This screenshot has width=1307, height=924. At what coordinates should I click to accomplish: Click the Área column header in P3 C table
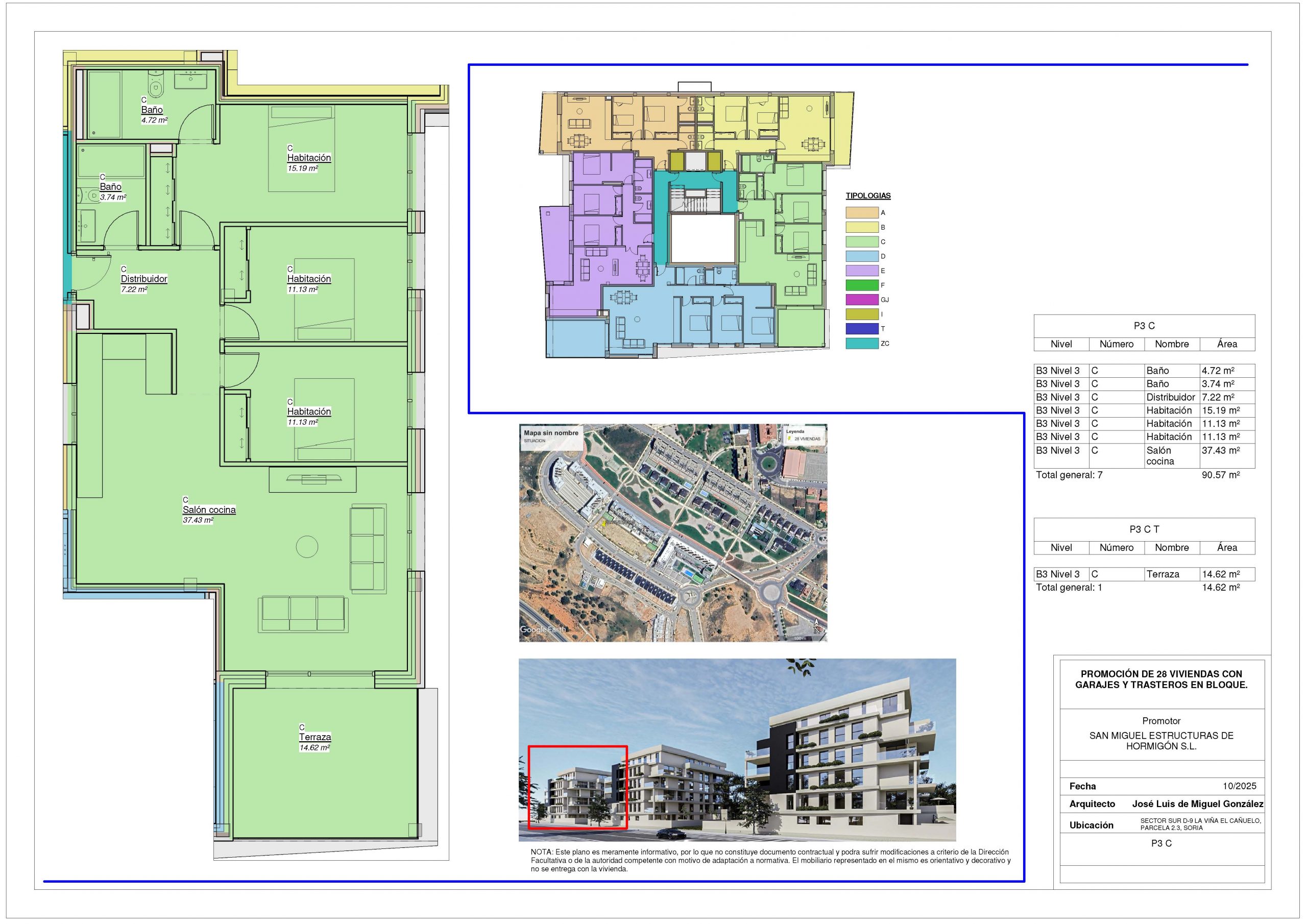(x=1227, y=344)
